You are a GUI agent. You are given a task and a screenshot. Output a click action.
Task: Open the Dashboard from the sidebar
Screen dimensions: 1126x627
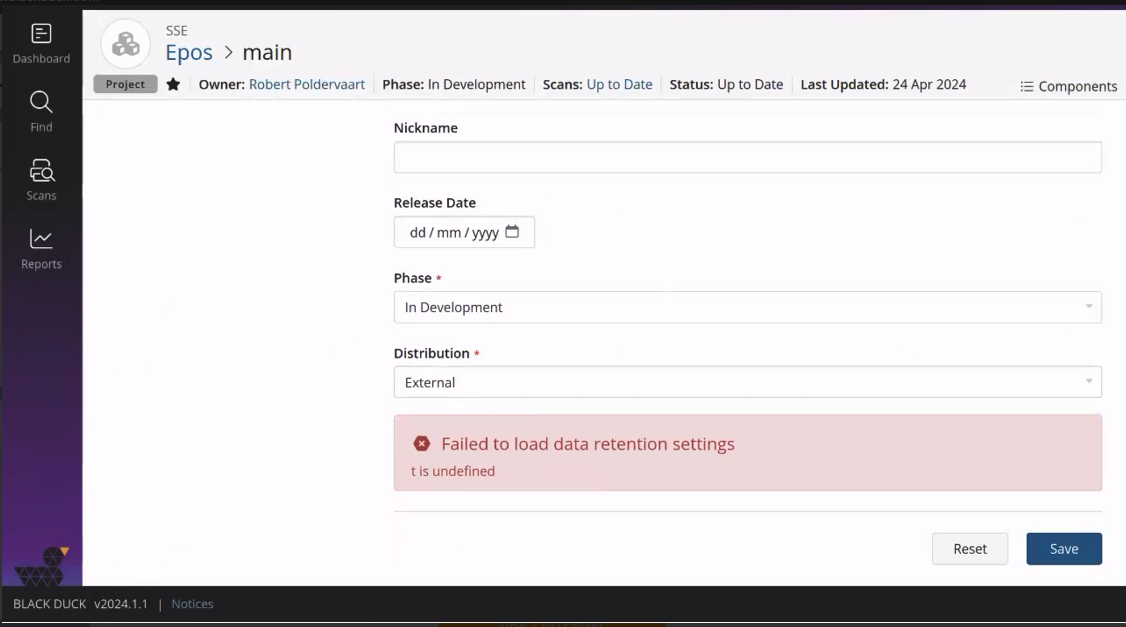(x=40, y=42)
